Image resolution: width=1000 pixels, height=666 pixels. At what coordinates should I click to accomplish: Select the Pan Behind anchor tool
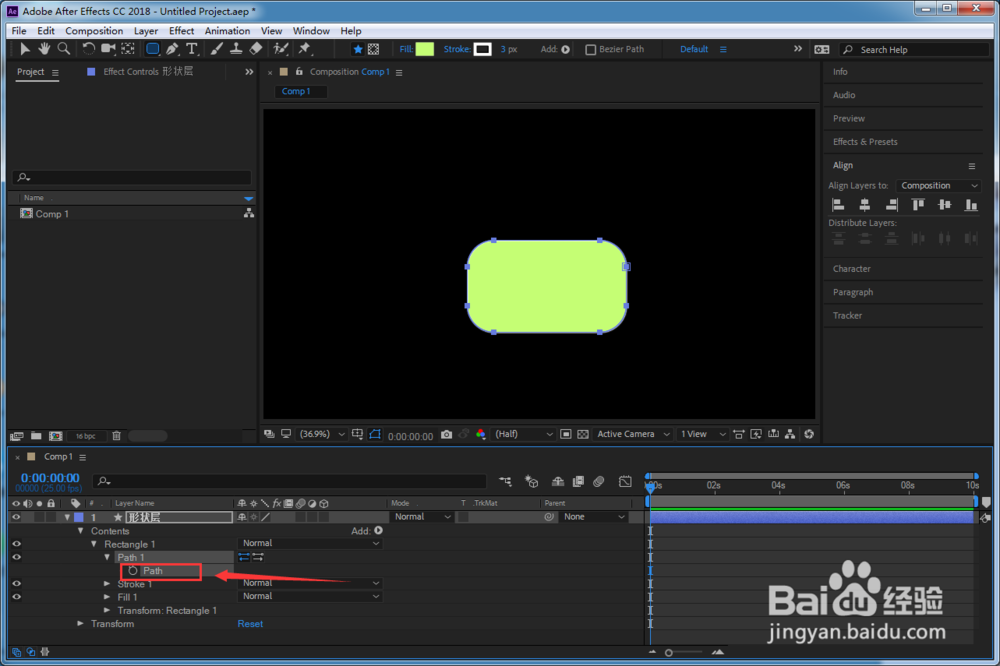point(128,48)
